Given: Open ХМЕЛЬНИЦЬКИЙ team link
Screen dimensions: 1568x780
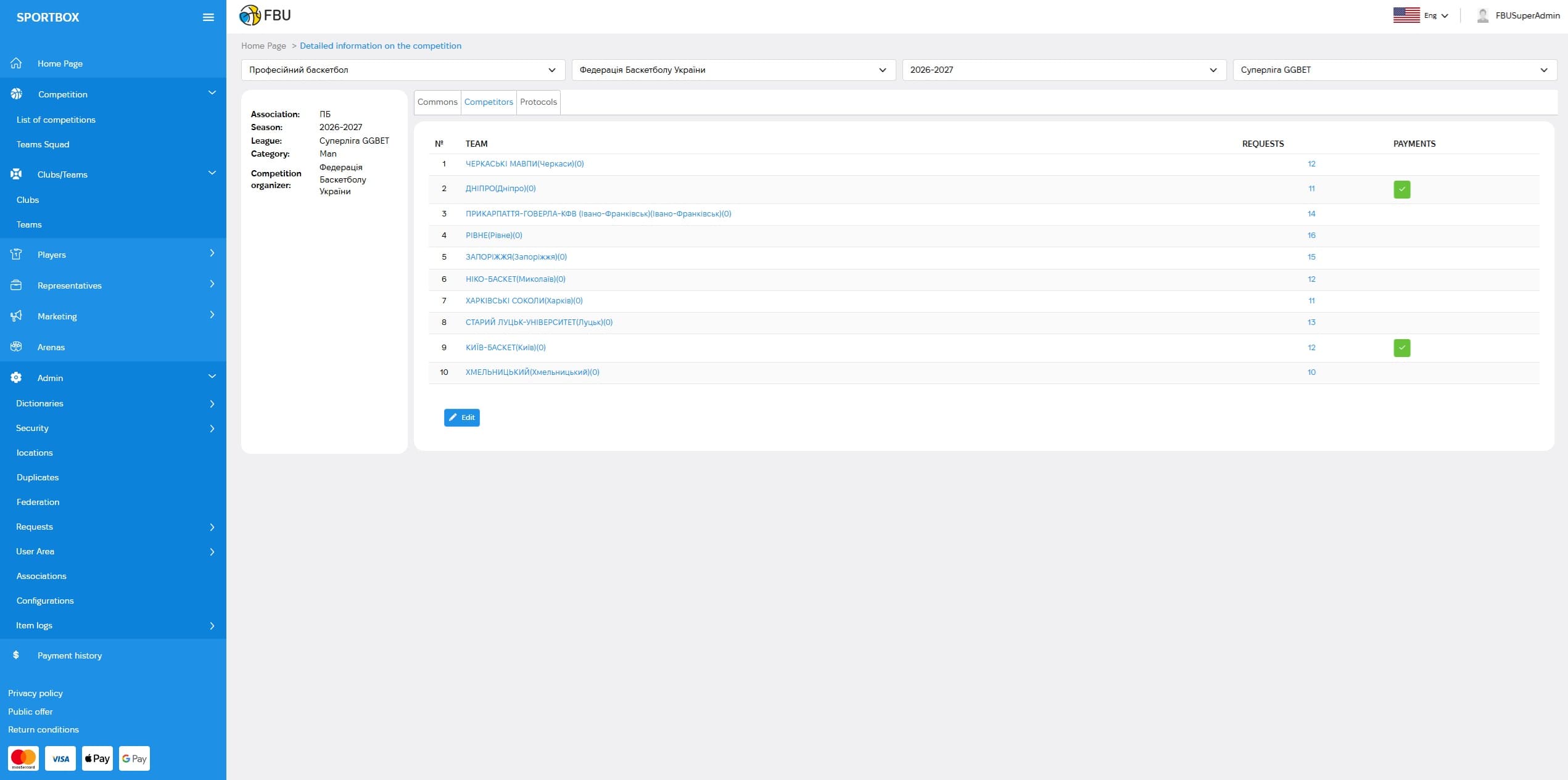Looking at the screenshot, I should point(532,372).
